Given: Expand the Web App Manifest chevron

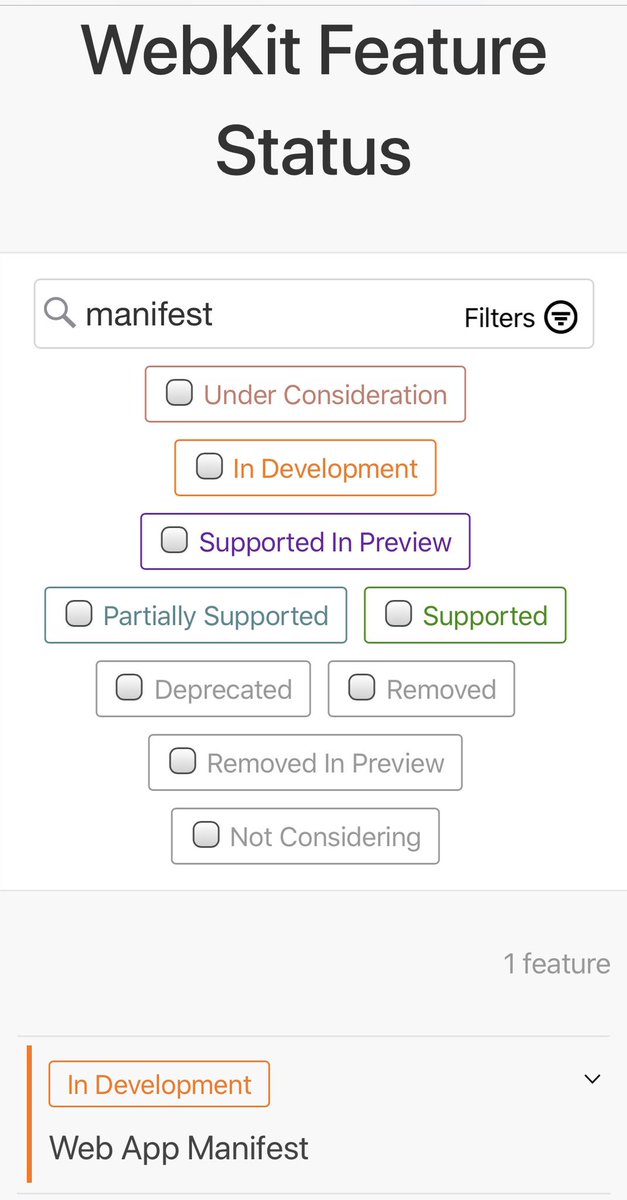Looking at the screenshot, I should (592, 1079).
